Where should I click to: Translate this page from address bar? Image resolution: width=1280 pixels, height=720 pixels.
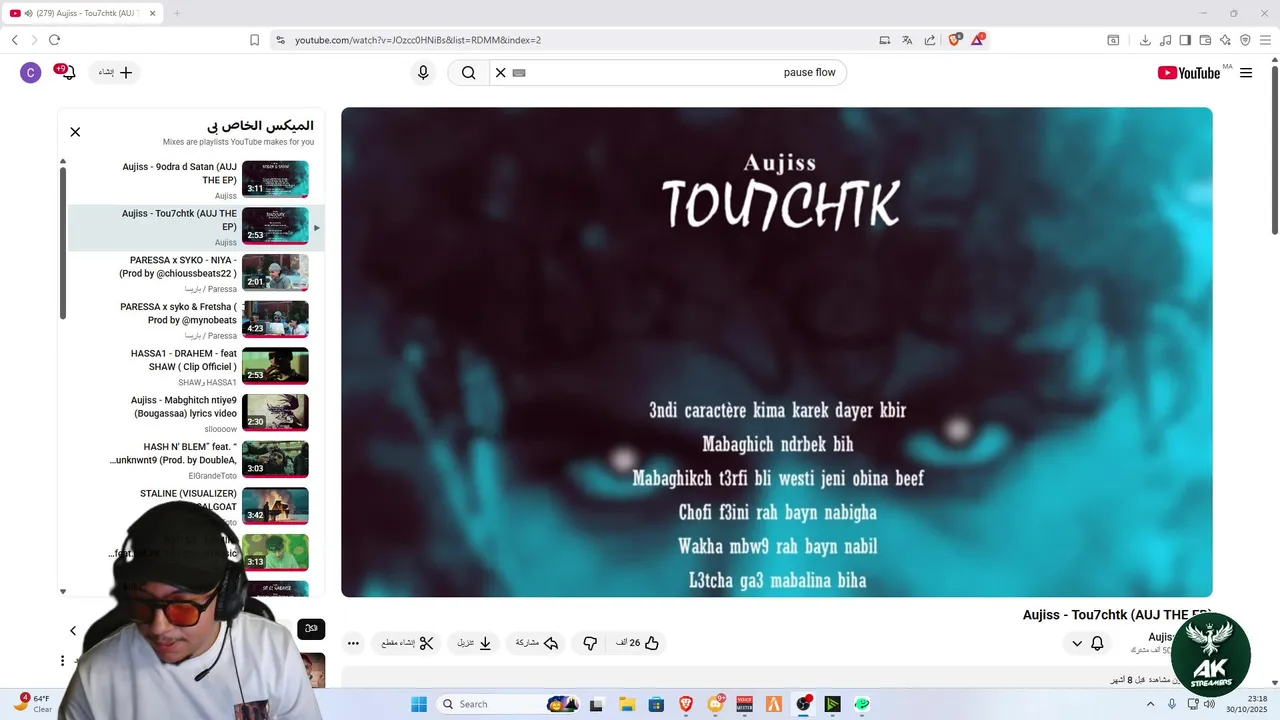pyautogui.click(x=907, y=40)
